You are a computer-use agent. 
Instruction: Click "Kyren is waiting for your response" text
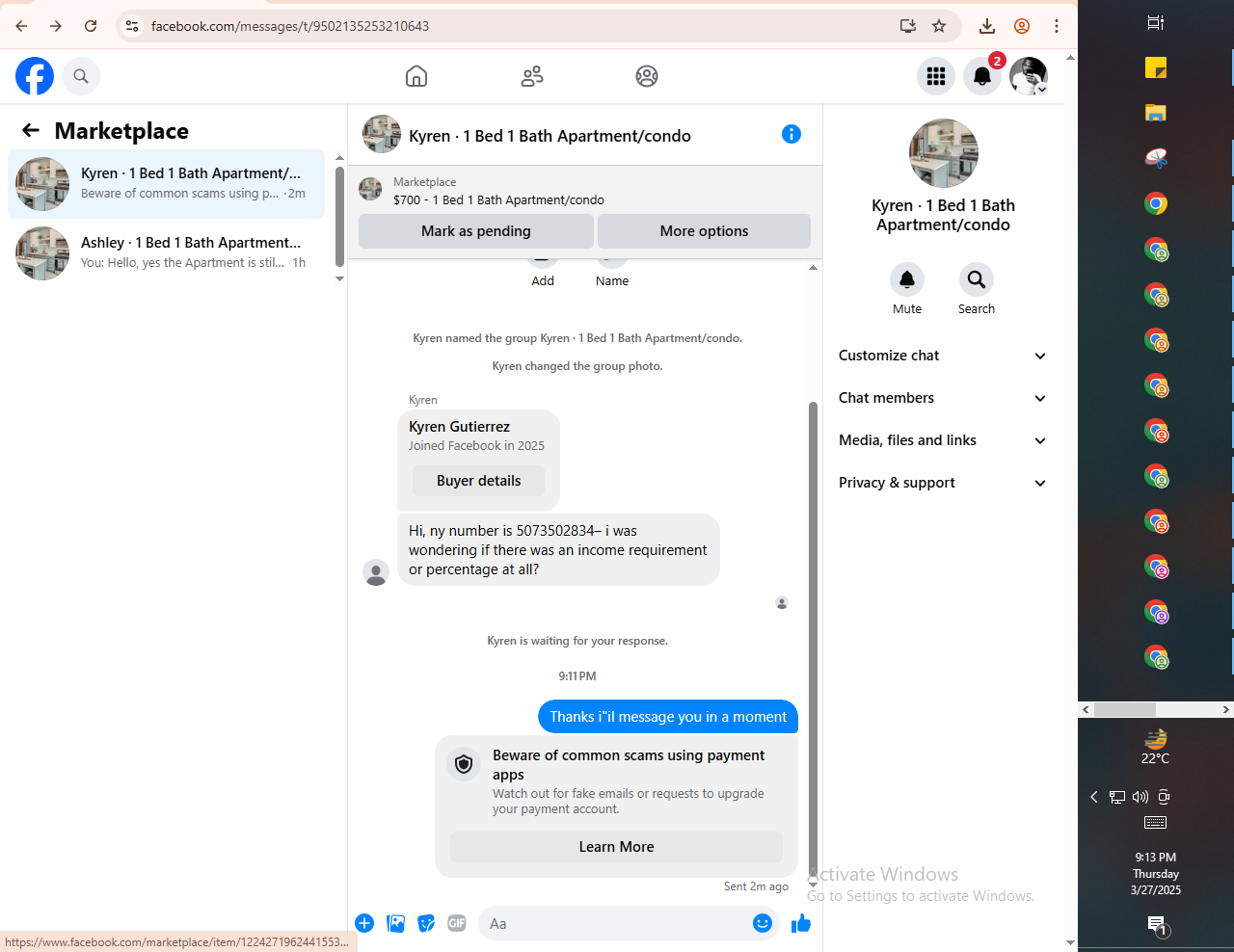(x=577, y=641)
